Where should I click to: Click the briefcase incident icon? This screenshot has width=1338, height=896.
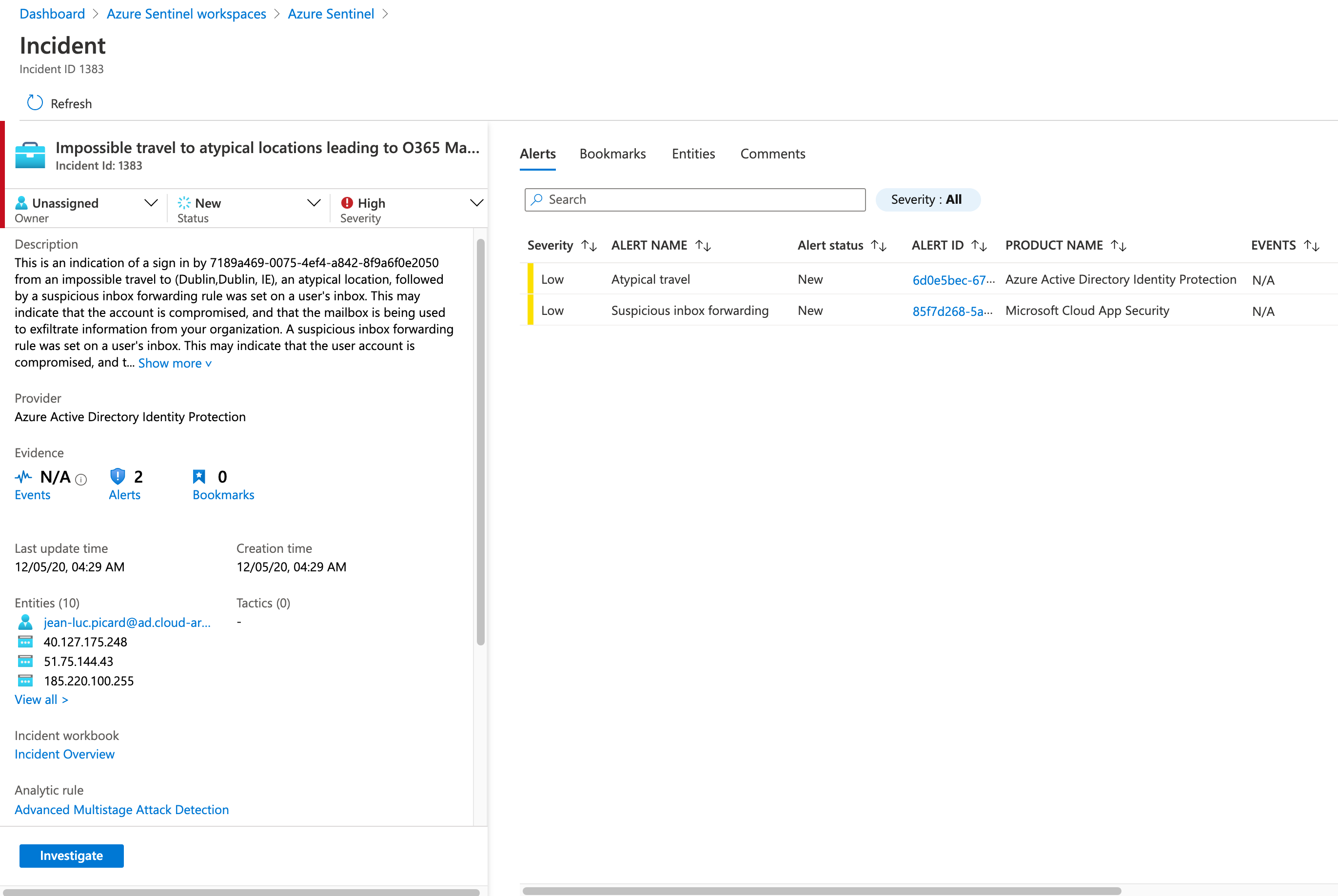point(30,154)
